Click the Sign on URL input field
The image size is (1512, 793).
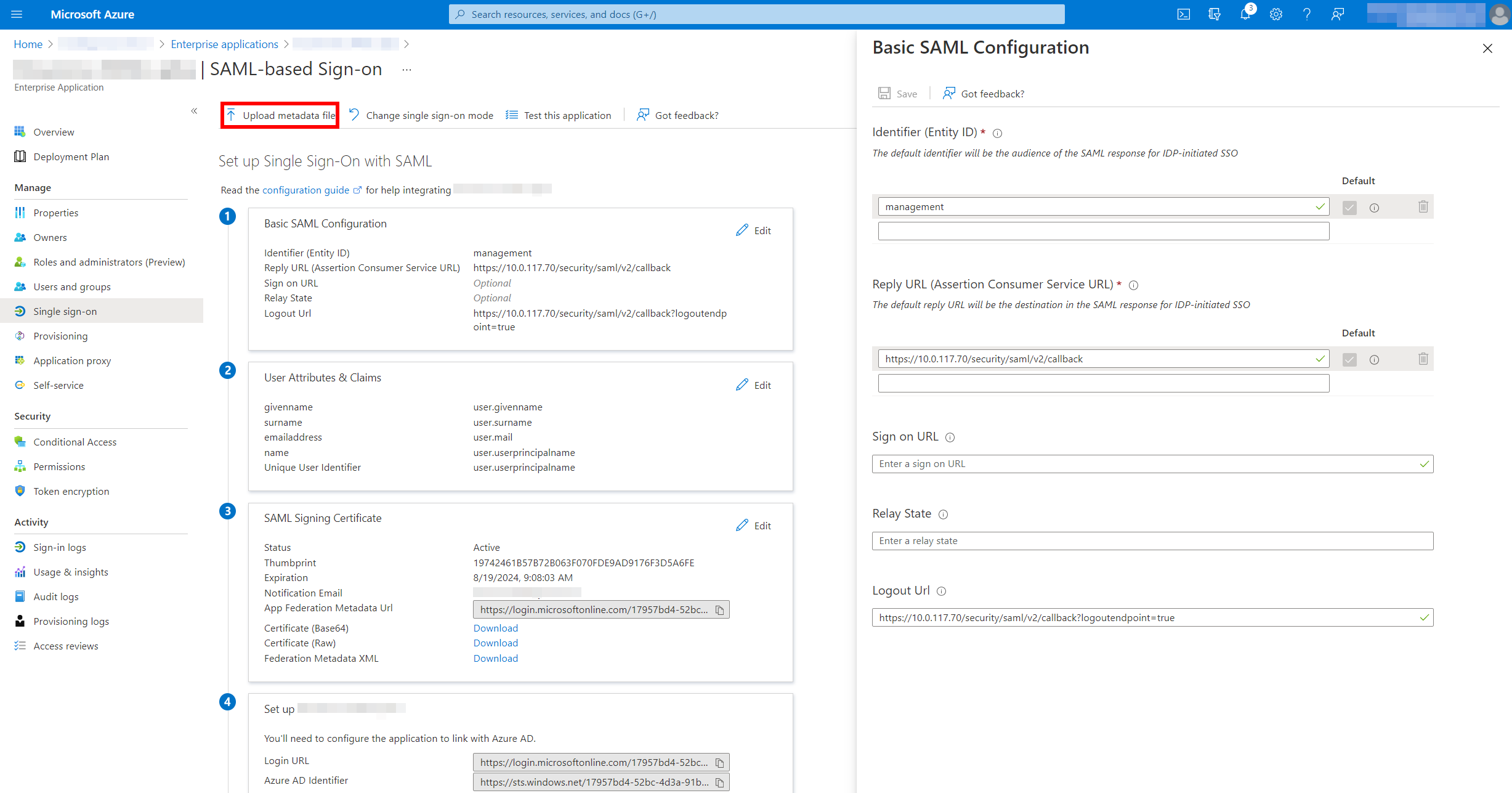(x=1146, y=464)
